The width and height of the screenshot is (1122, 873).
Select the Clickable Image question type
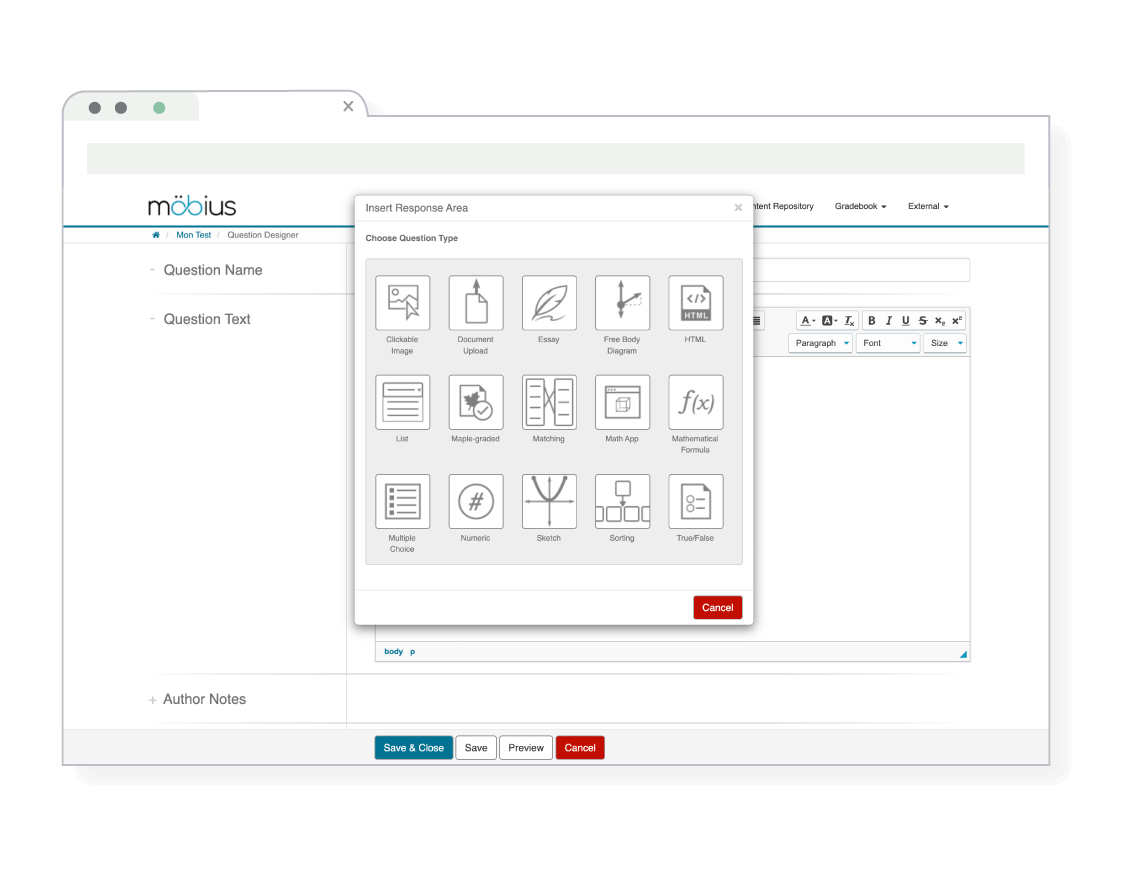click(402, 303)
